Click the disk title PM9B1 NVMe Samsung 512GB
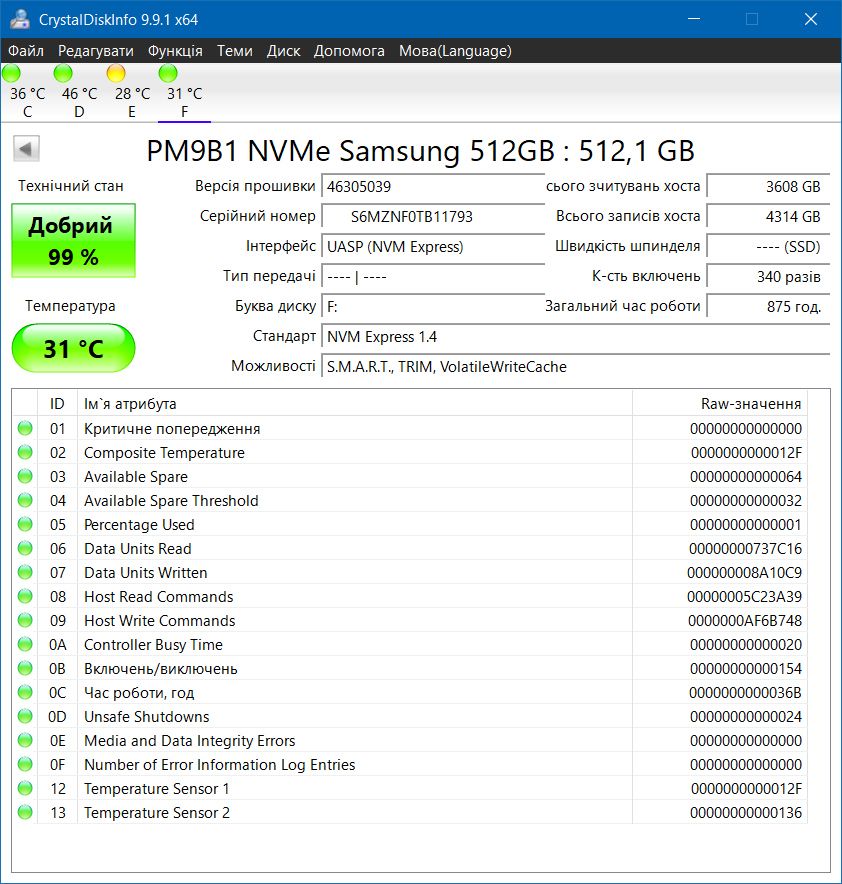842x884 pixels. click(x=420, y=151)
